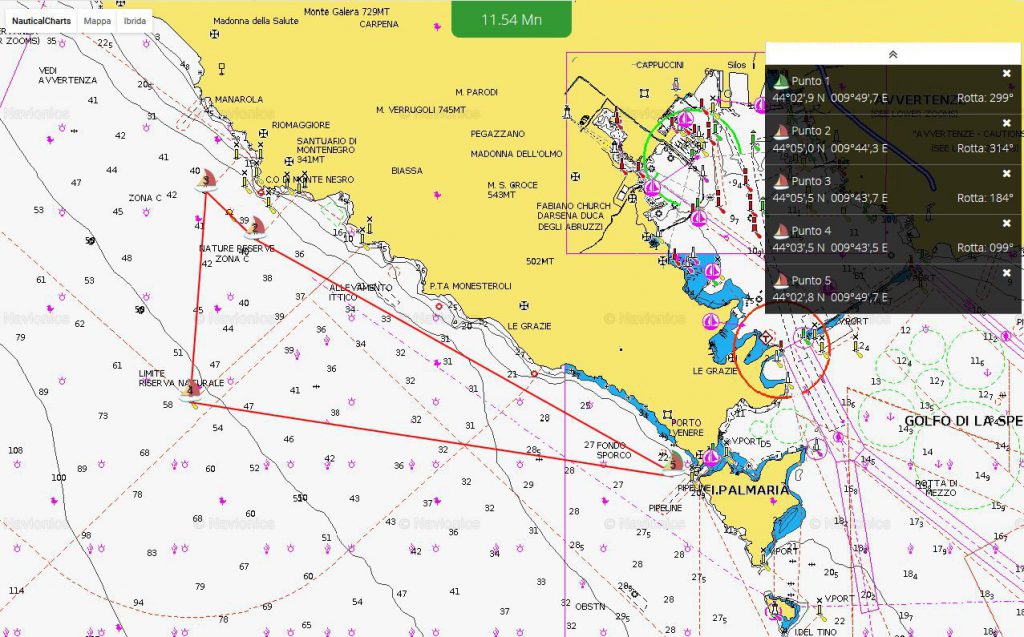1024x637 pixels.
Task: Click the church symbol left of Santuario di Montenegro
Action: pos(289,161)
